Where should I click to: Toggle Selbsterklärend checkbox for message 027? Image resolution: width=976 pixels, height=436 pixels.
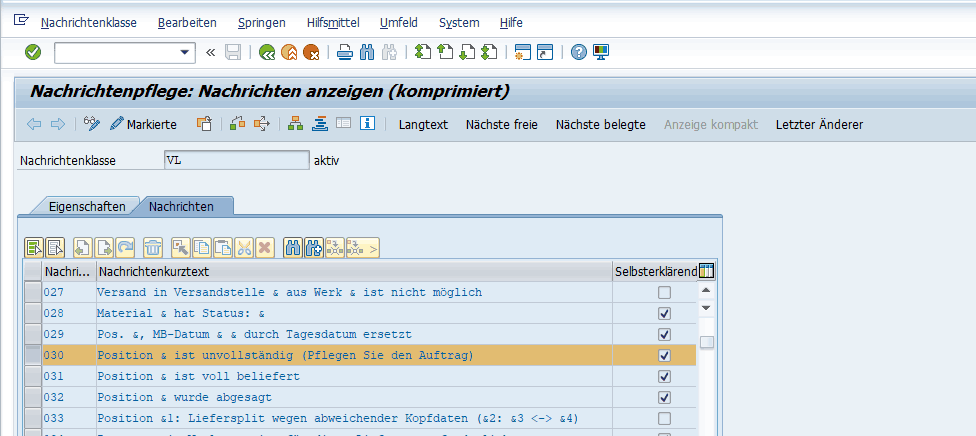point(664,293)
